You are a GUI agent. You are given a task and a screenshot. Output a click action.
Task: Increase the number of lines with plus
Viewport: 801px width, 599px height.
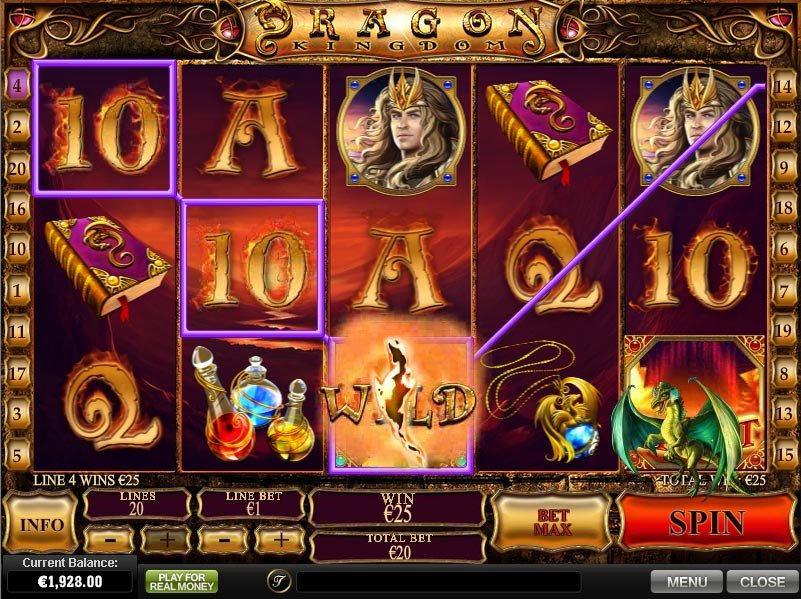pyautogui.click(x=166, y=539)
